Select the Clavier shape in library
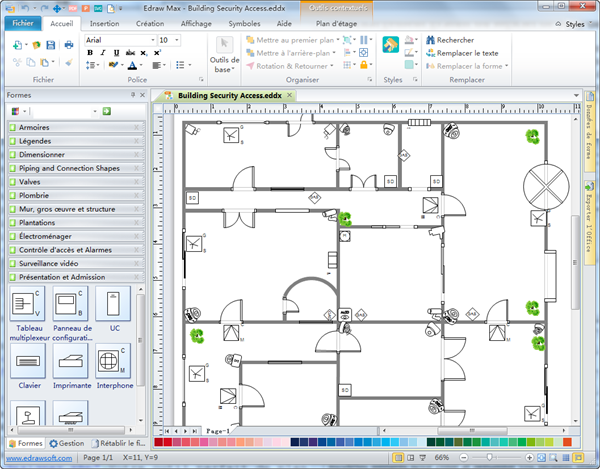The image size is (600, 469). point(28,360)
